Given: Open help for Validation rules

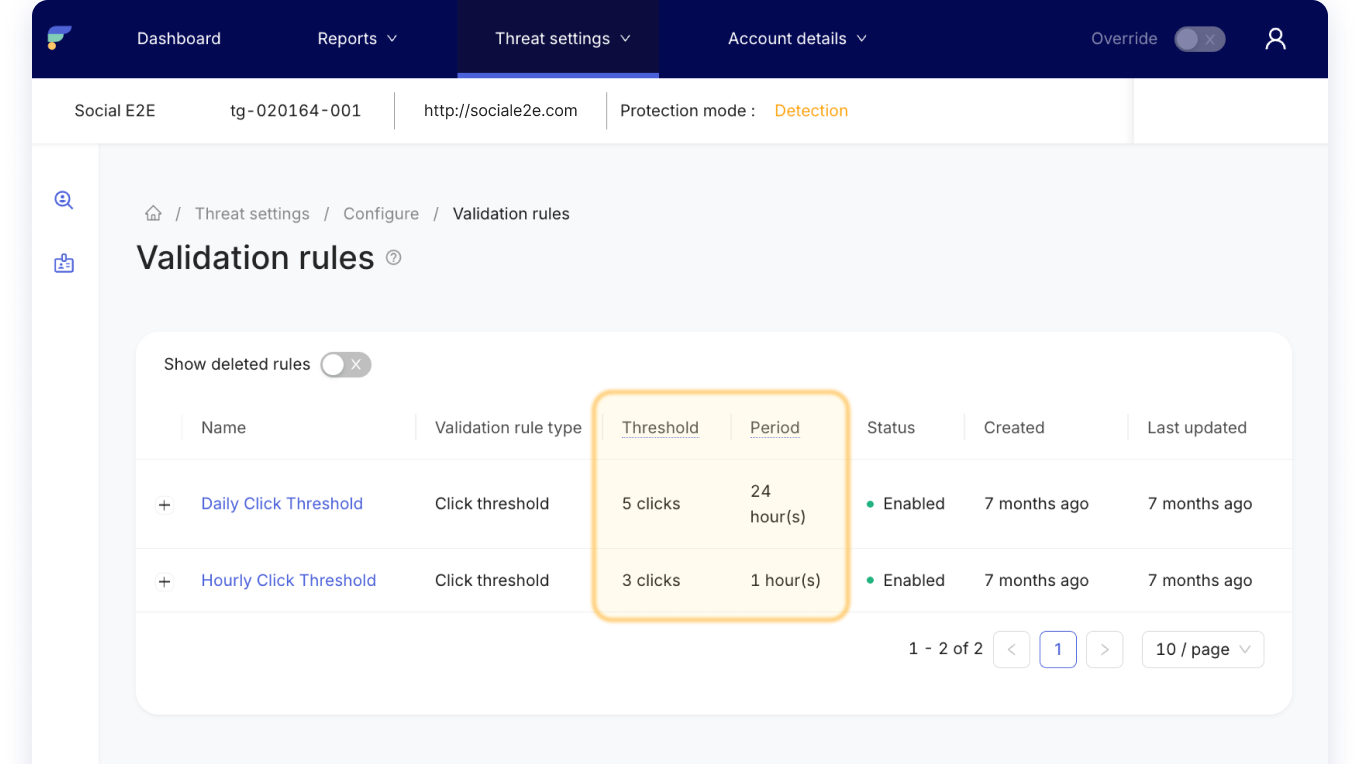Looking at the screenshot, I should click(x=393, y=257).
